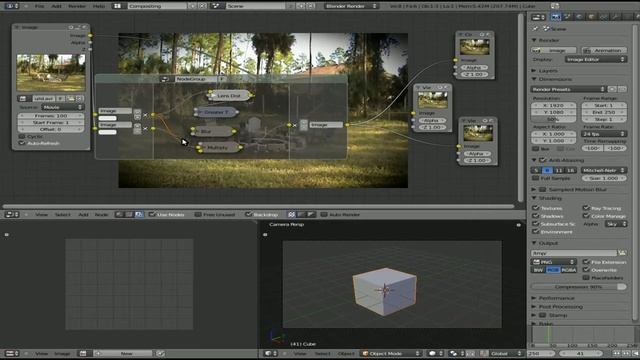640x360 pixels.
Task: Click the Image node preview thumbnail
Action: click(x=51, y=72)
